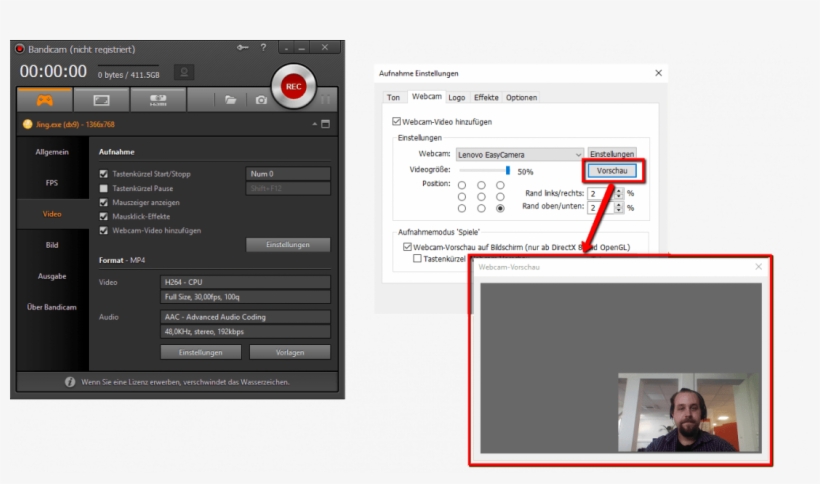820x484 pixels.
Task: Open format Einstellungen button next to Vorlagen
Action: [201, 352]
